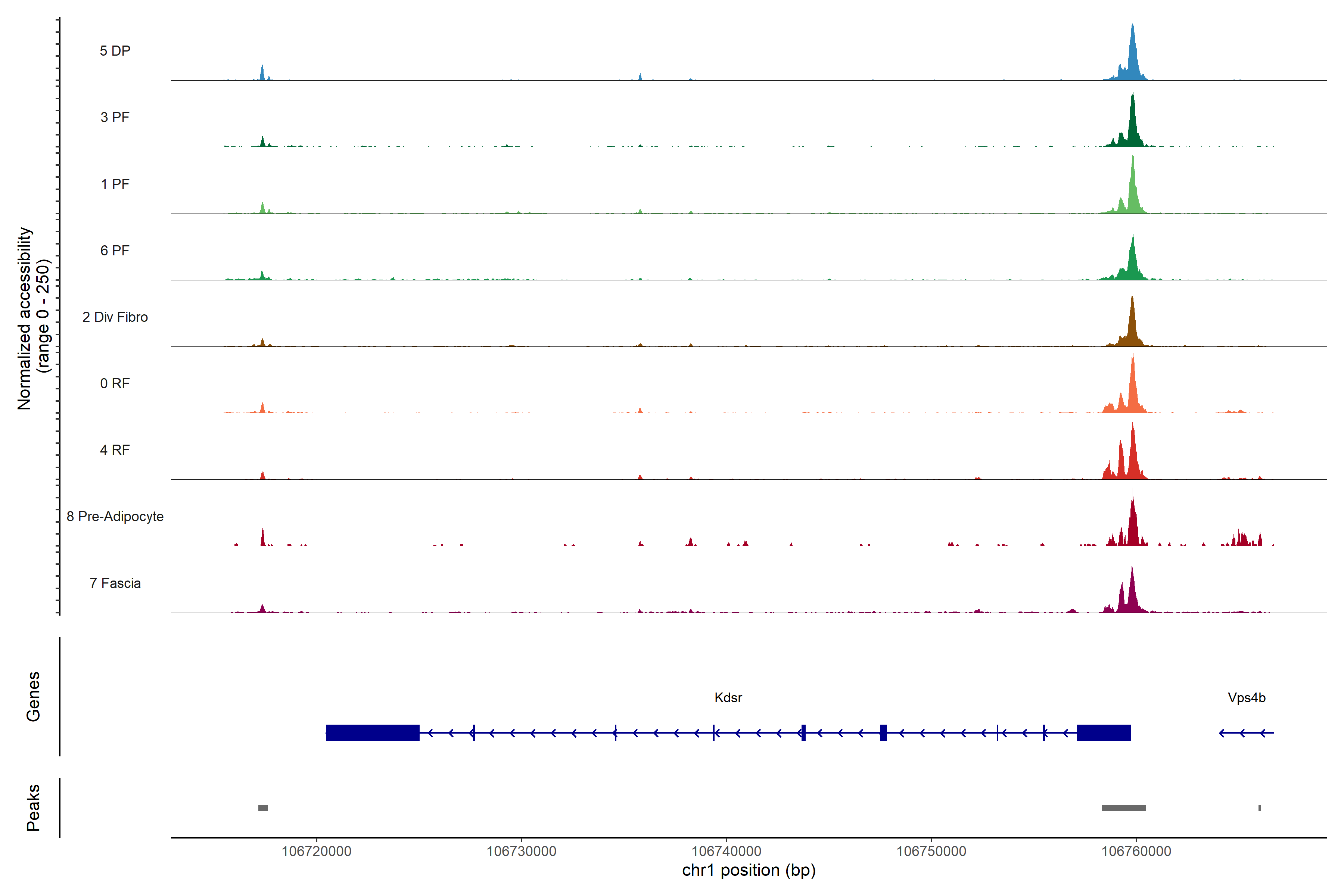This screenshot has height=896, width=1344.
Task: Click the 3 PF track label
Action: coord(115,117)
